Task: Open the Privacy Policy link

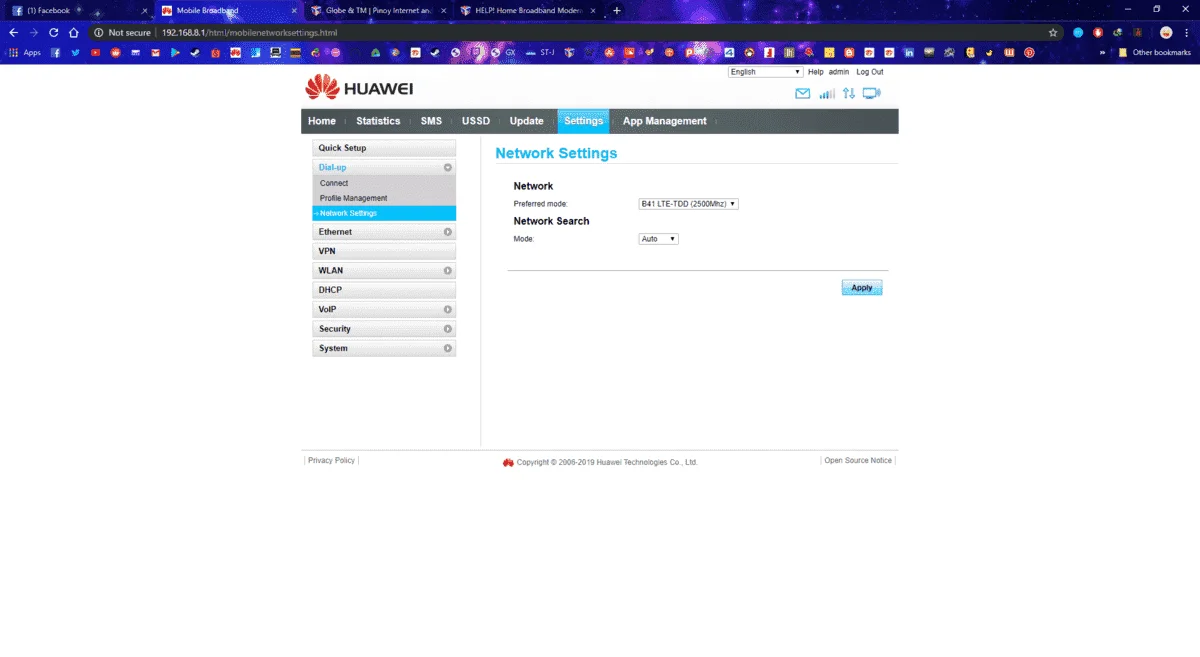Action: (331, 460)
